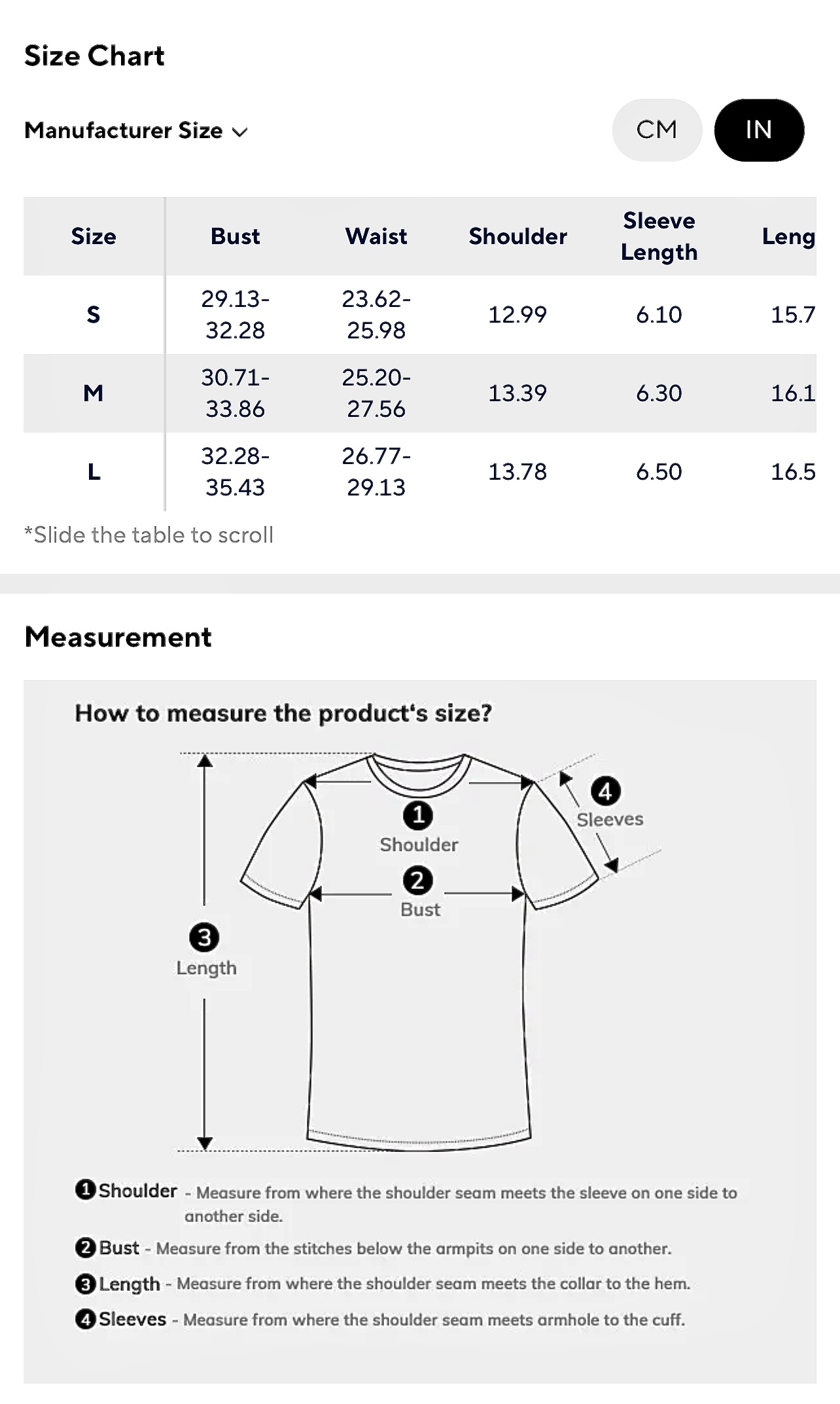Screen dimensions: 840x1404
Task: Select the Bust column header
Action: (x=235, y=236)
